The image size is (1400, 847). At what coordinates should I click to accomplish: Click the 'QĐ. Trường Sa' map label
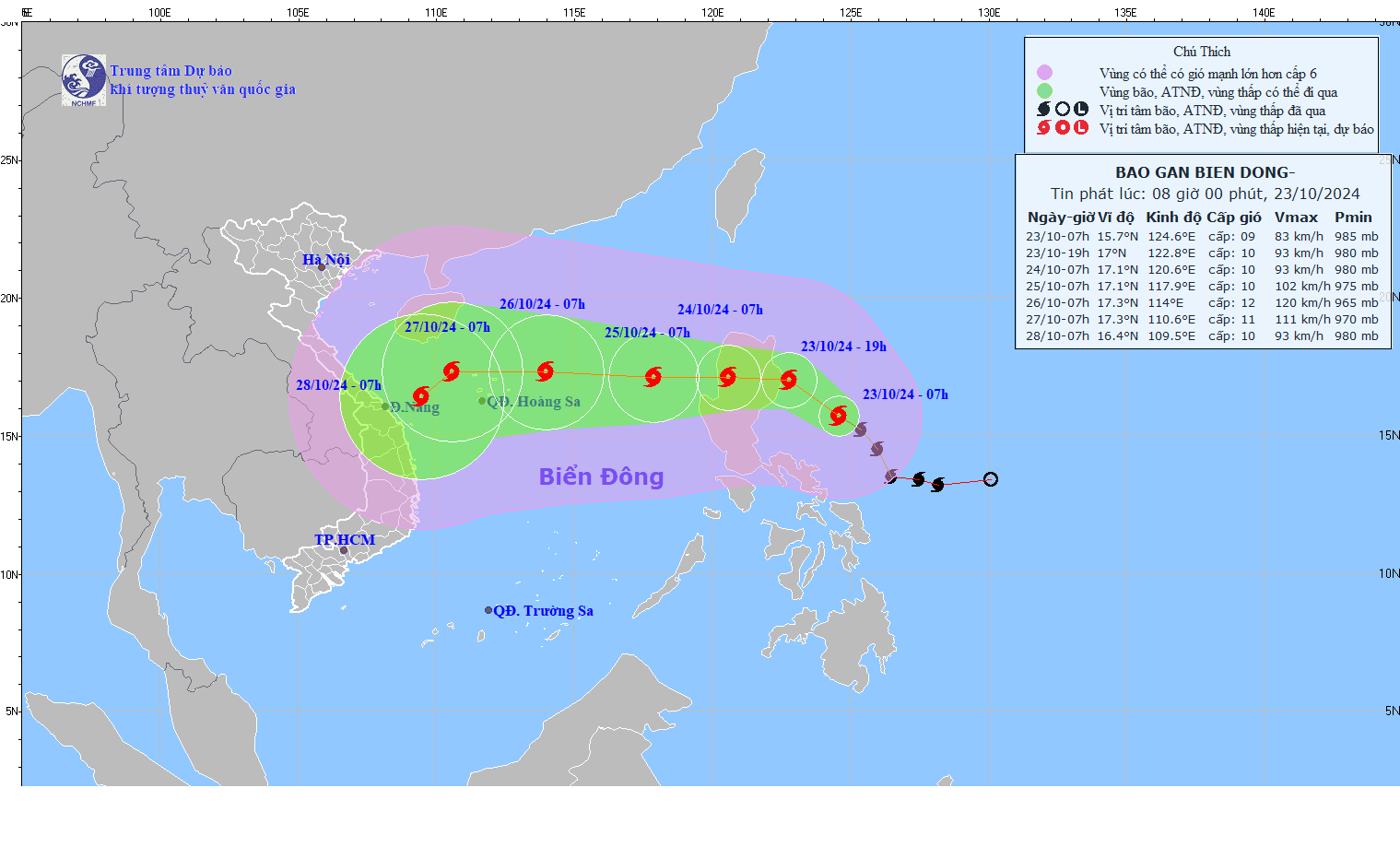(544, 611)
